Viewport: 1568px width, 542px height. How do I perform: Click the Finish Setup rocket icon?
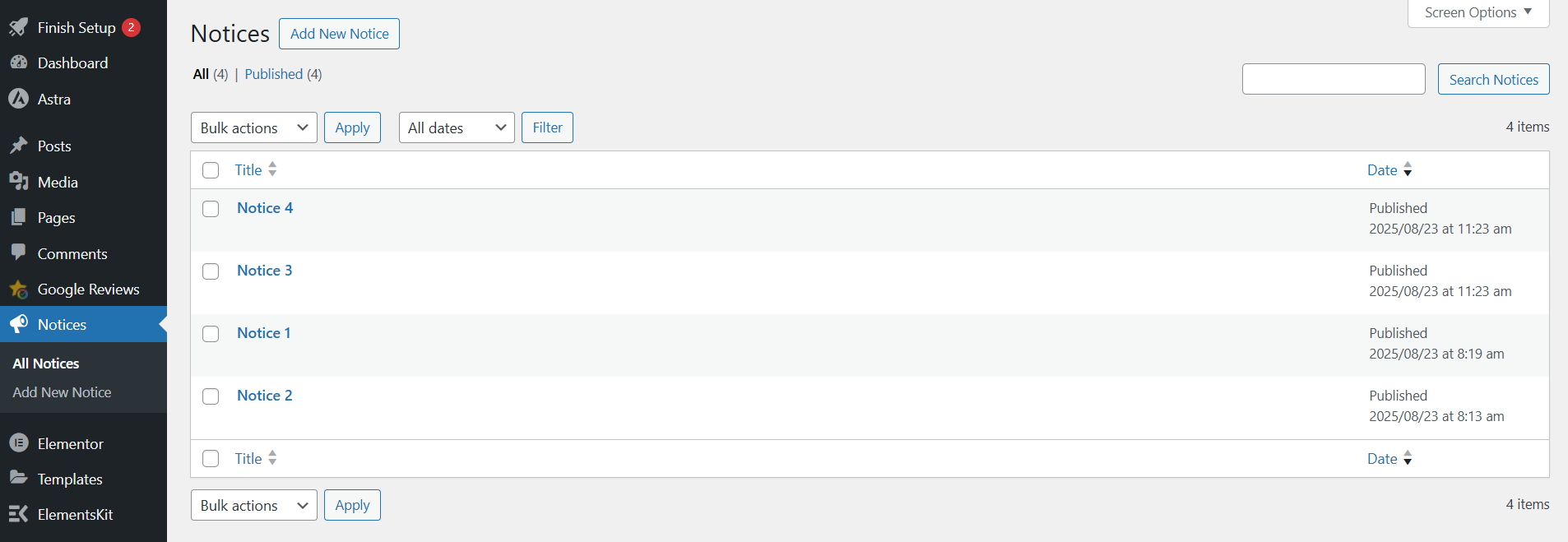tap(18, 27)
